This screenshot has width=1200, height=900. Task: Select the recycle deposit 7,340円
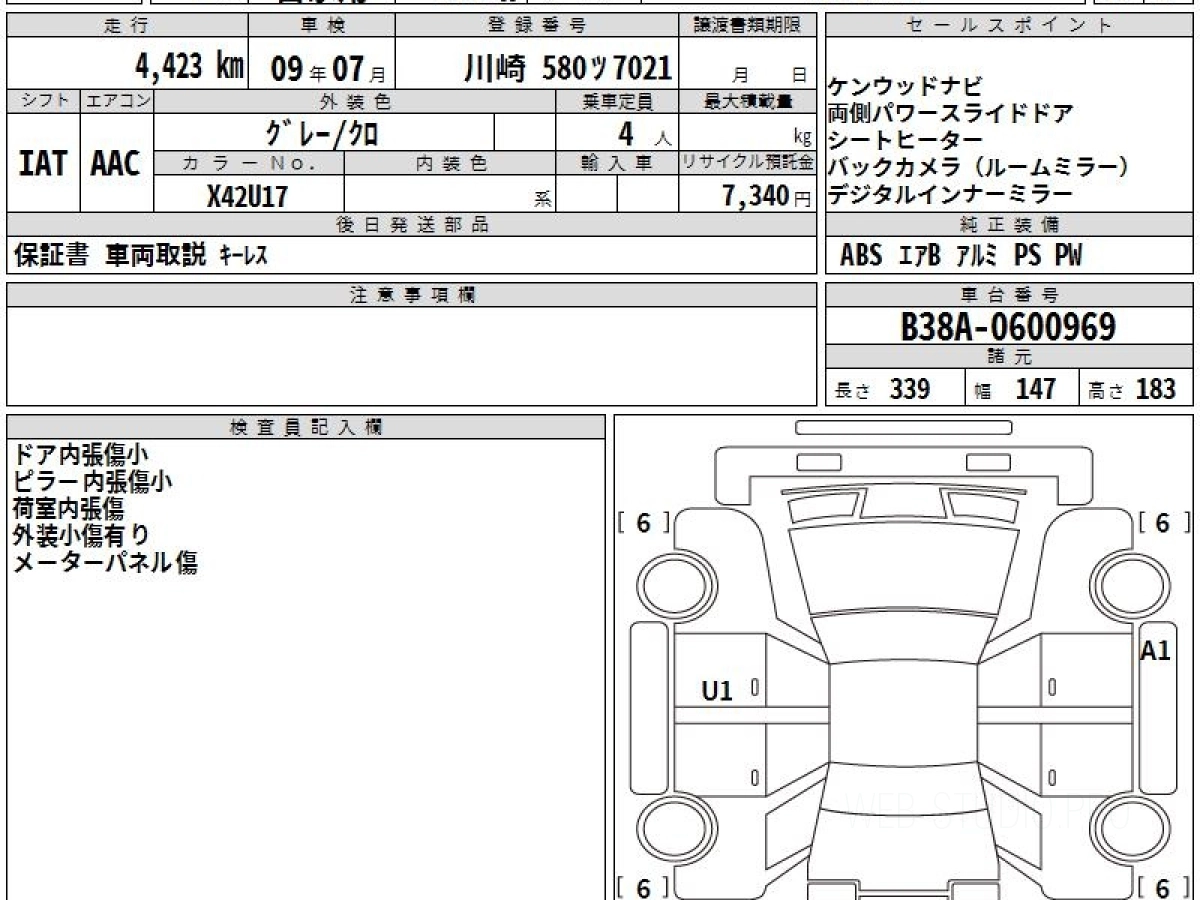(767, 196)
